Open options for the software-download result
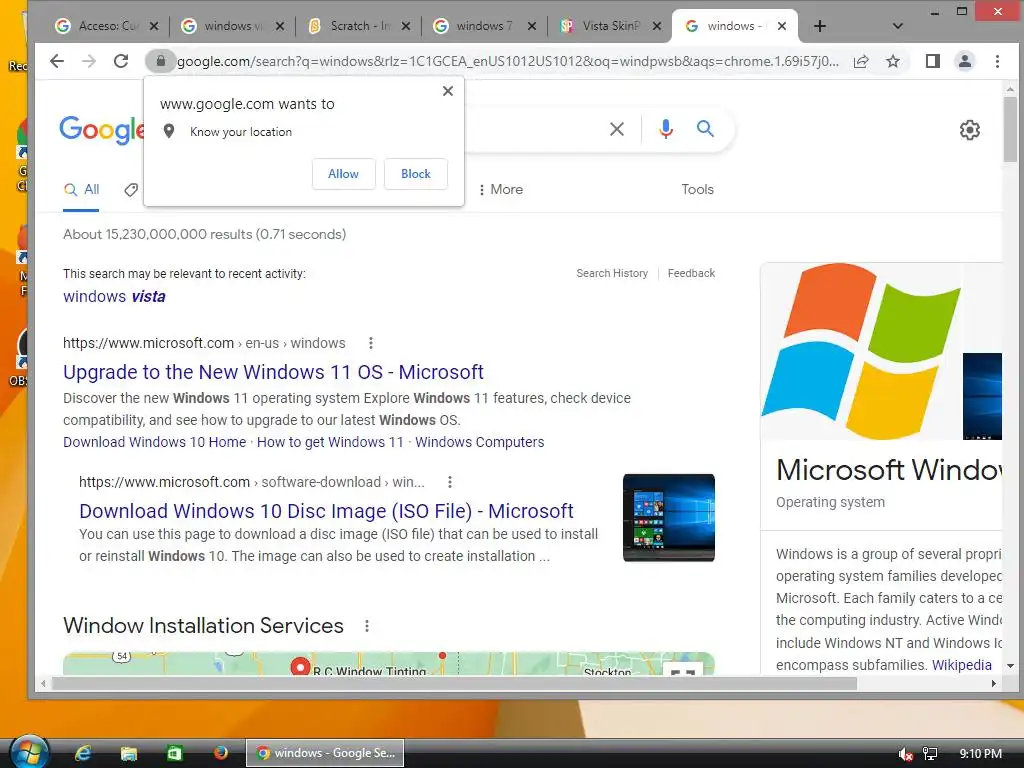The width and height of the screenshot is (1024, 768). (x=450, y=482)
